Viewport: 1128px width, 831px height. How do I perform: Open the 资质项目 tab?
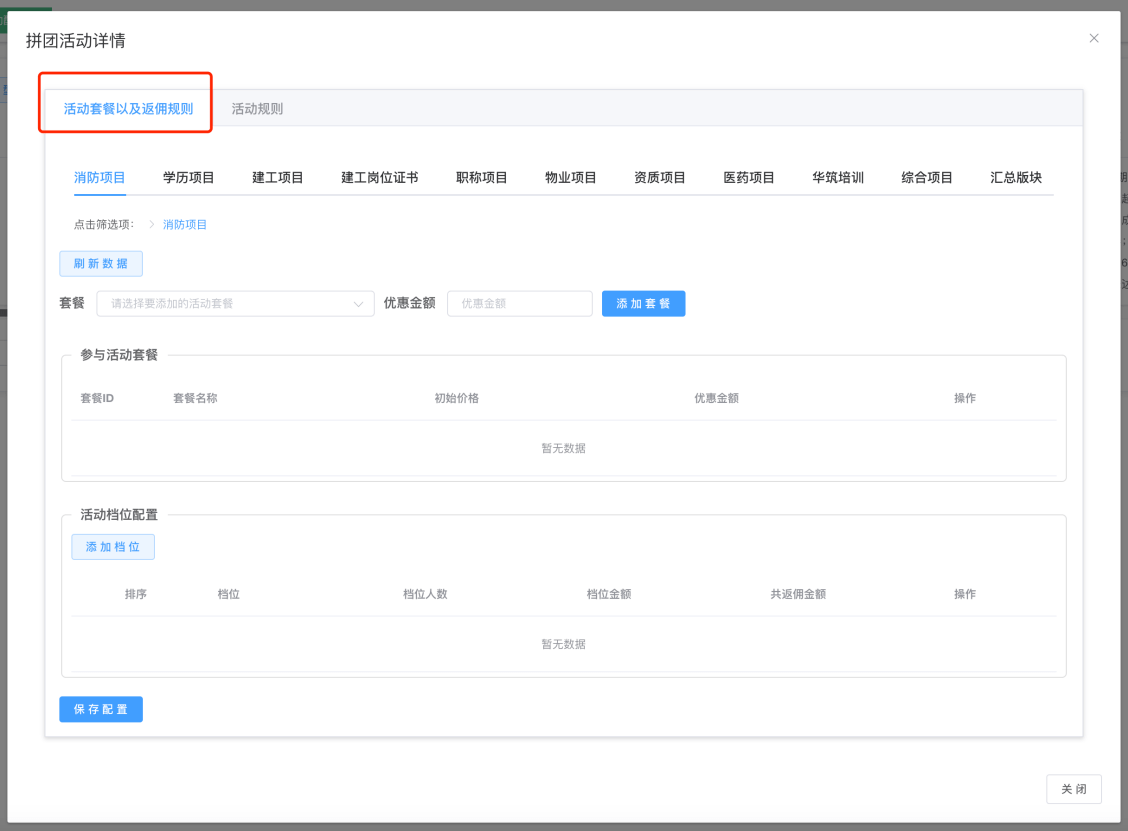(659, 178)
